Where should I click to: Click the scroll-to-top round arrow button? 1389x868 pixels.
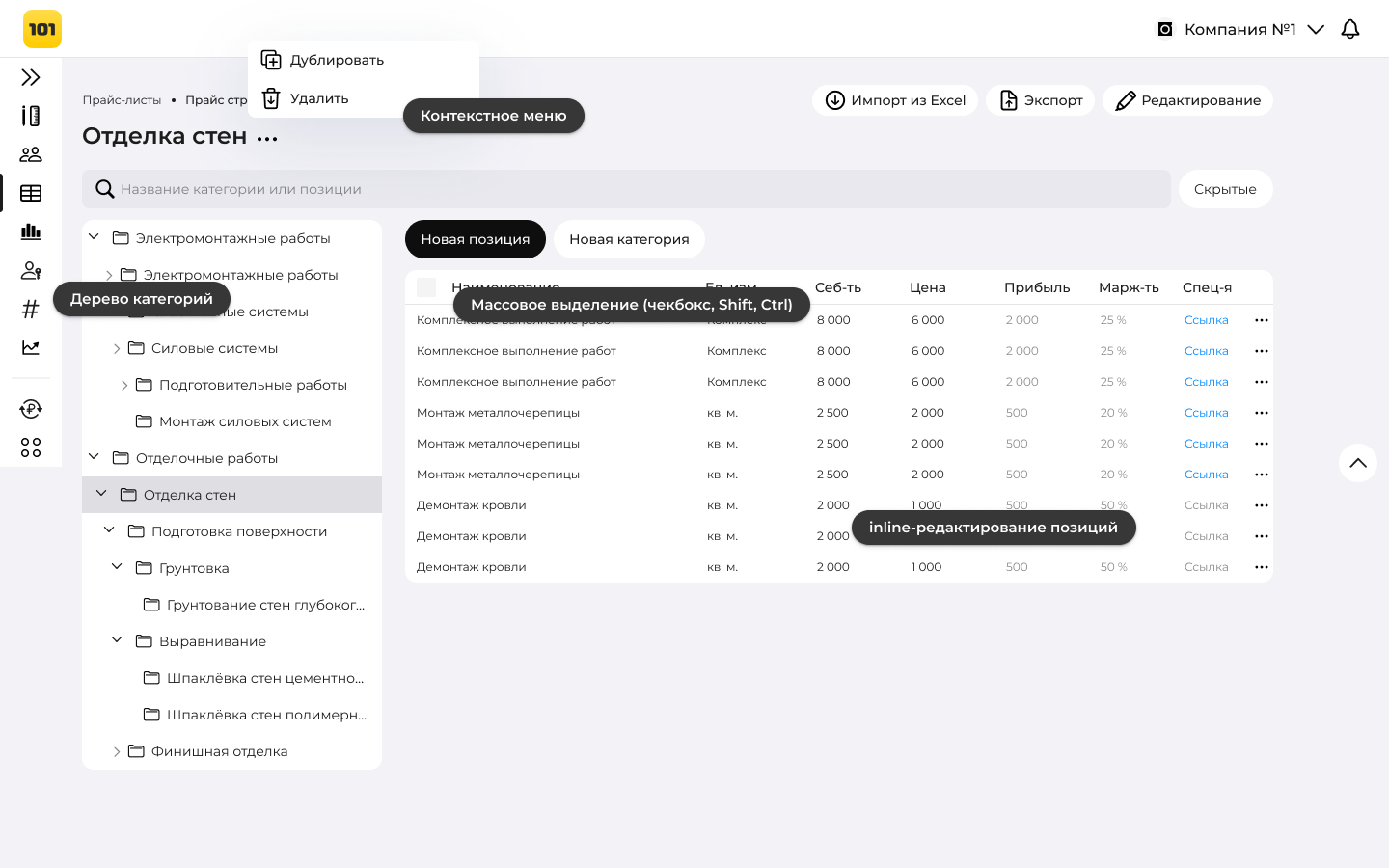(x=1358, y=463)
